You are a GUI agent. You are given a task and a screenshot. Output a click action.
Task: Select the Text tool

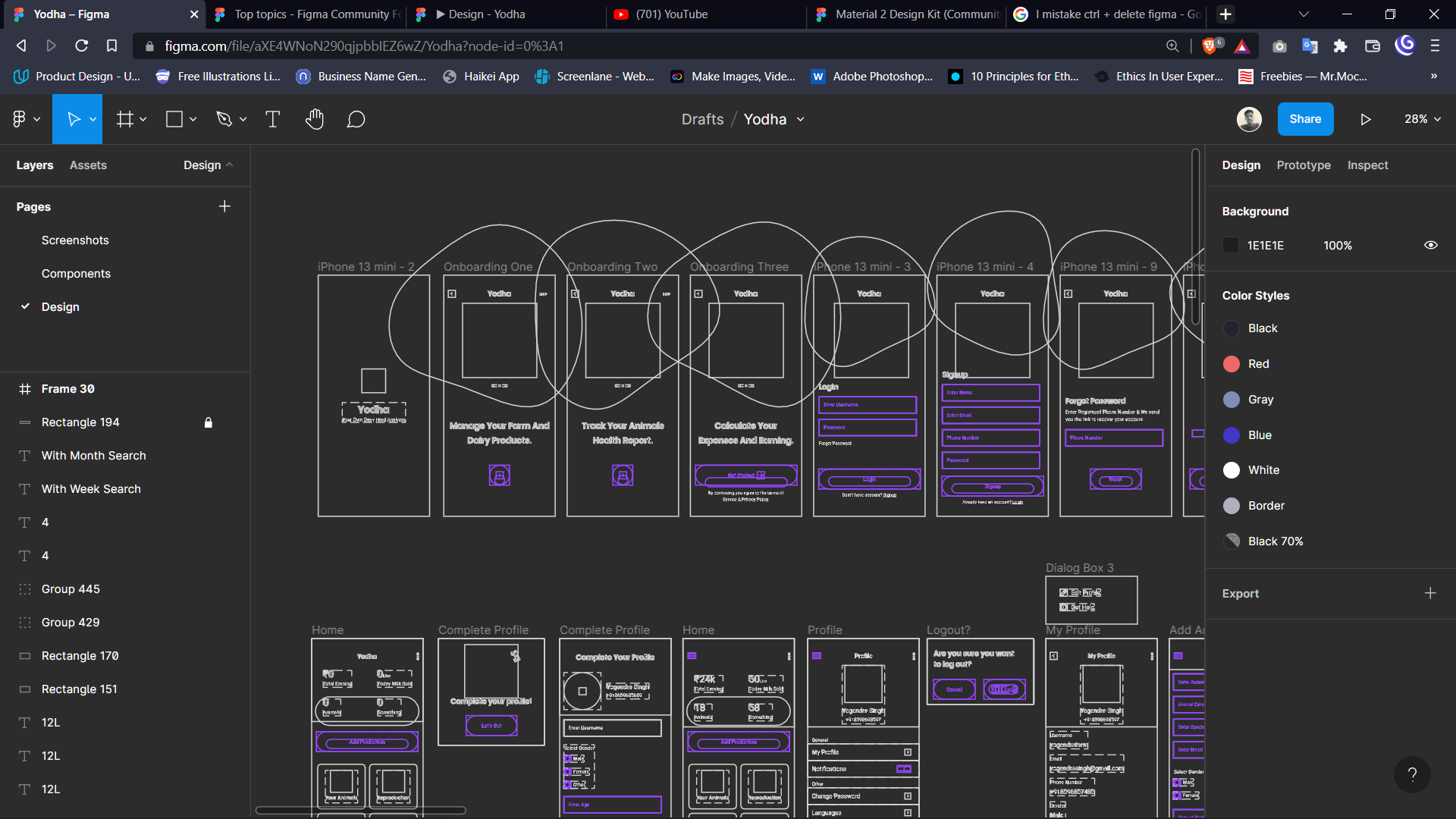tap(272, 119)
